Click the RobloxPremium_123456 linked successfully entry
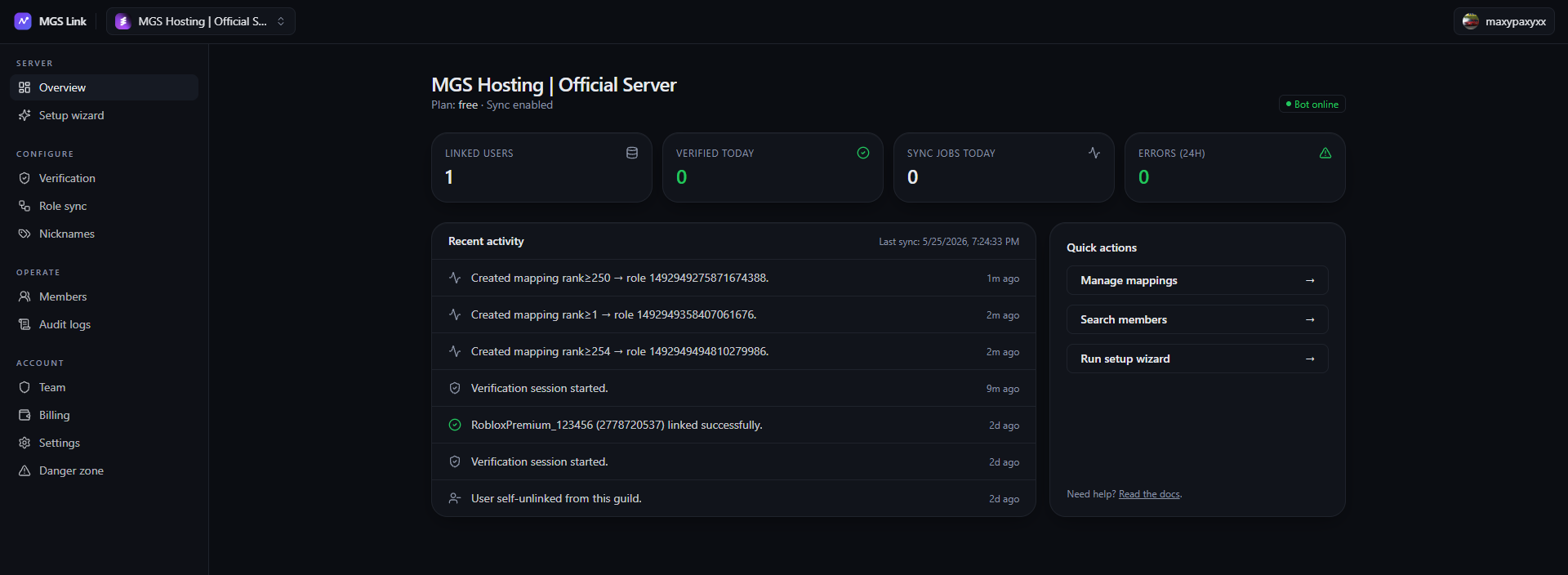Viewport: 1568px width, 575px height. (x=733, y=425)
